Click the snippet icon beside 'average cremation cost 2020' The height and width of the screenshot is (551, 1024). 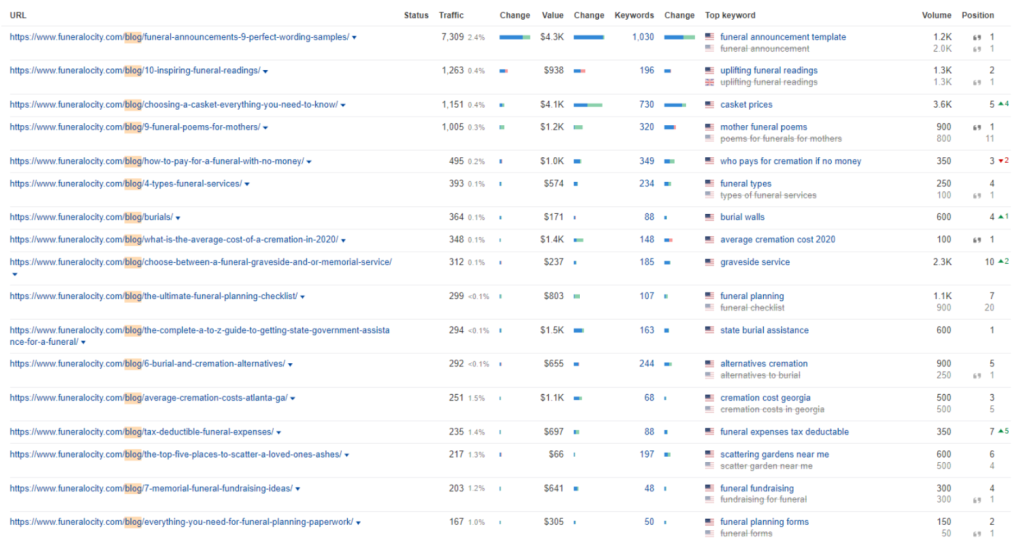pos(977,240)
